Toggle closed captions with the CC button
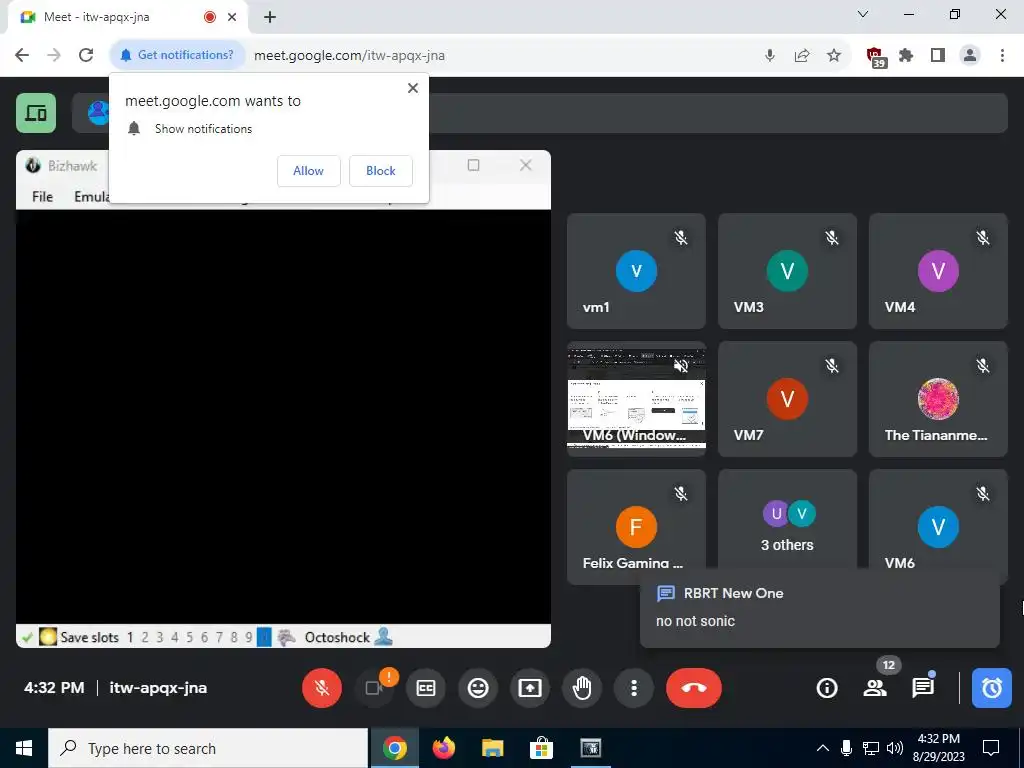Viewport: 1024px width, 768px height. point(426,688)
